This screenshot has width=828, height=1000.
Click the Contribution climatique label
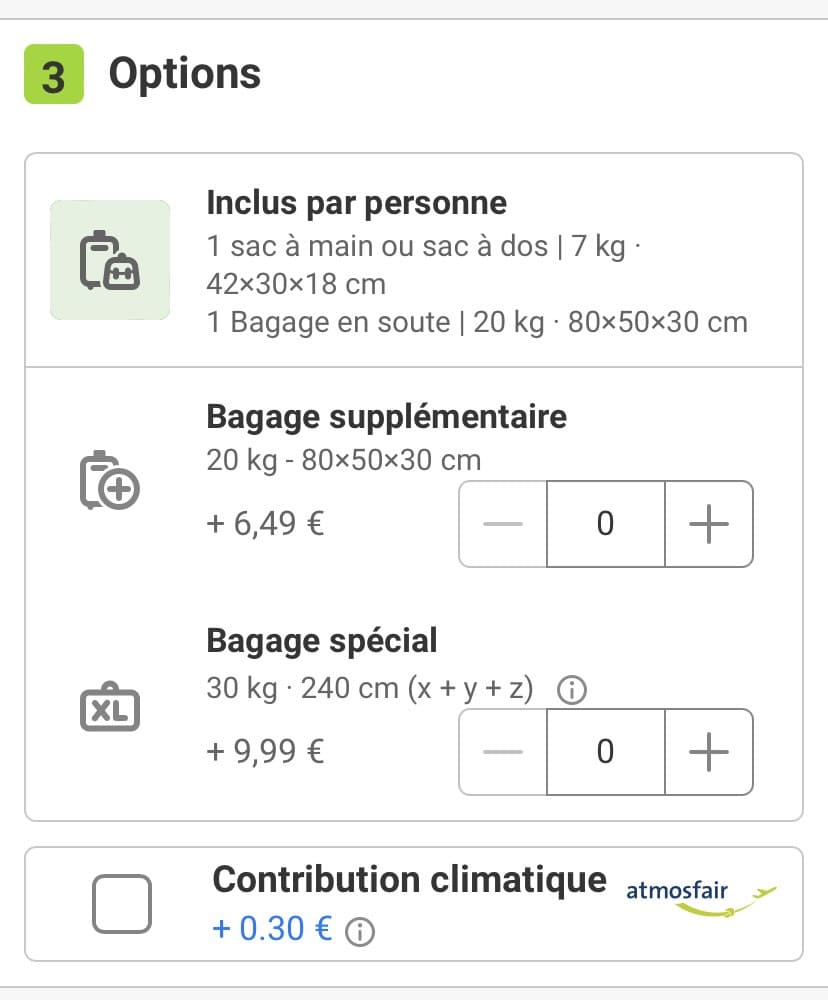[409, 880]
